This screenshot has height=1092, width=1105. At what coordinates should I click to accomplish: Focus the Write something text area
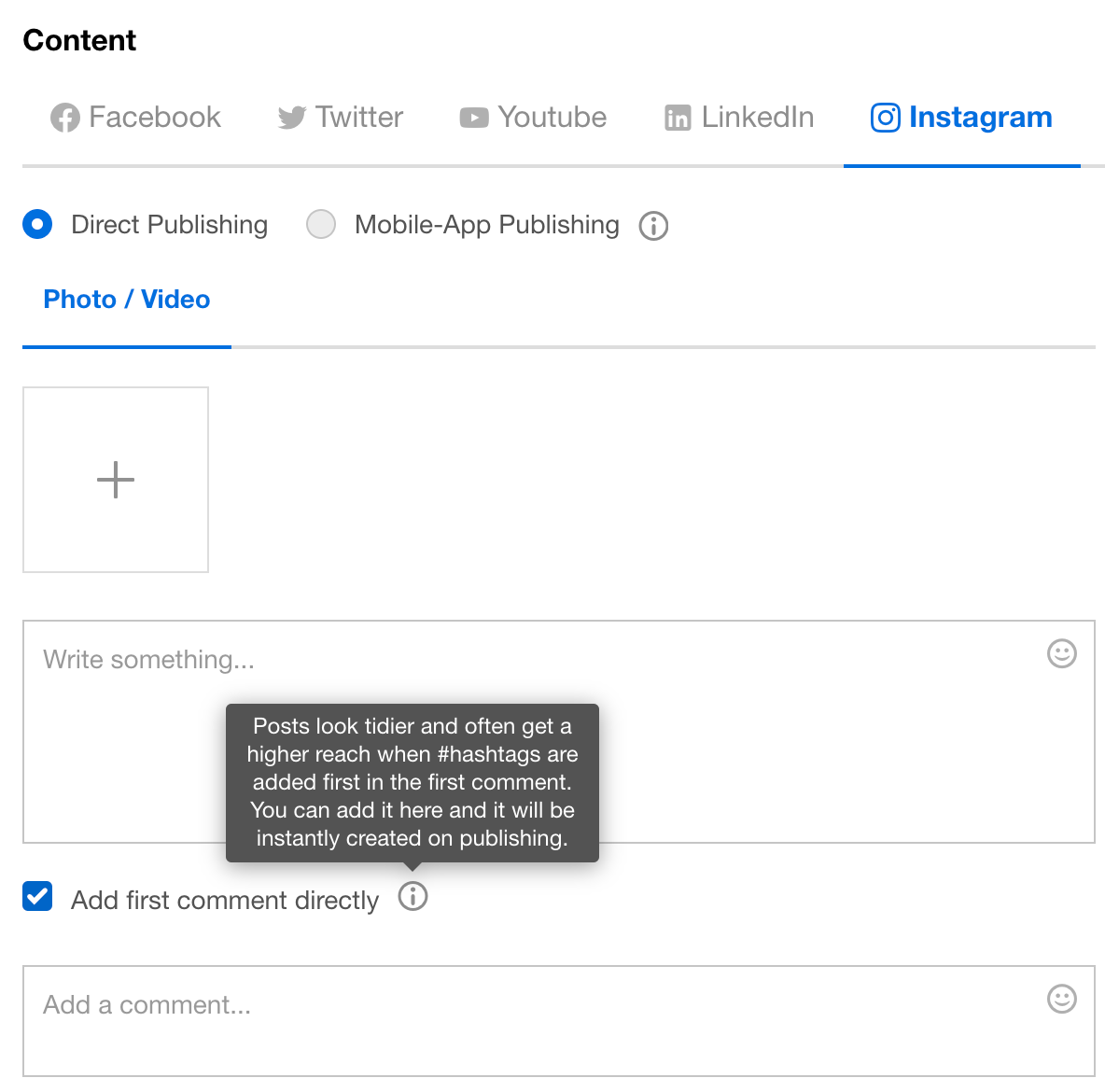pyautogui.click(x=559, y=732)
